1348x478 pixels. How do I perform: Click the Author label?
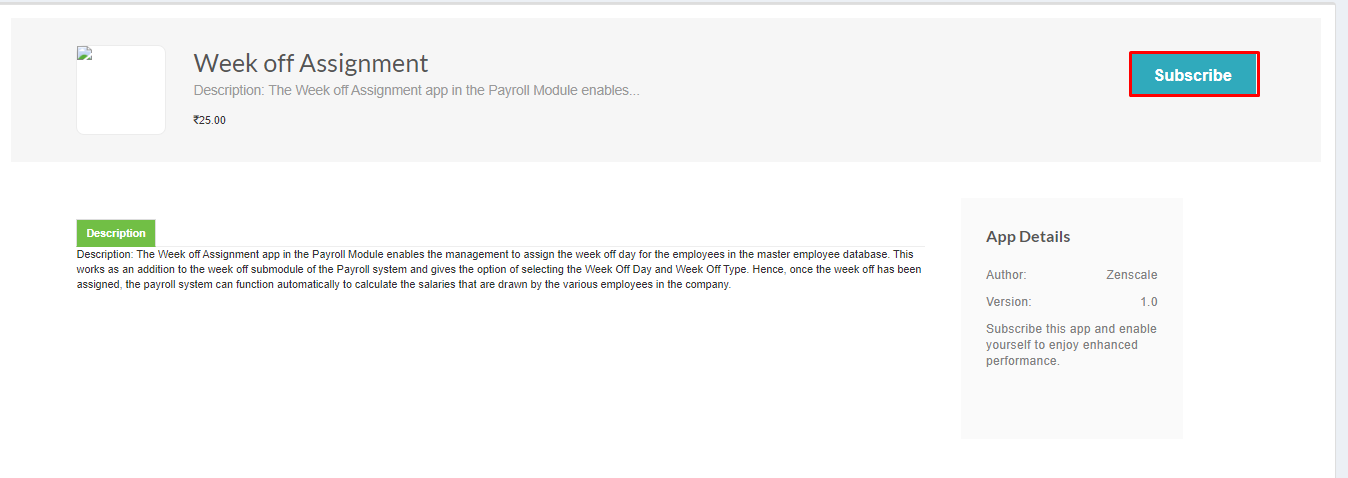point(1006,275)
